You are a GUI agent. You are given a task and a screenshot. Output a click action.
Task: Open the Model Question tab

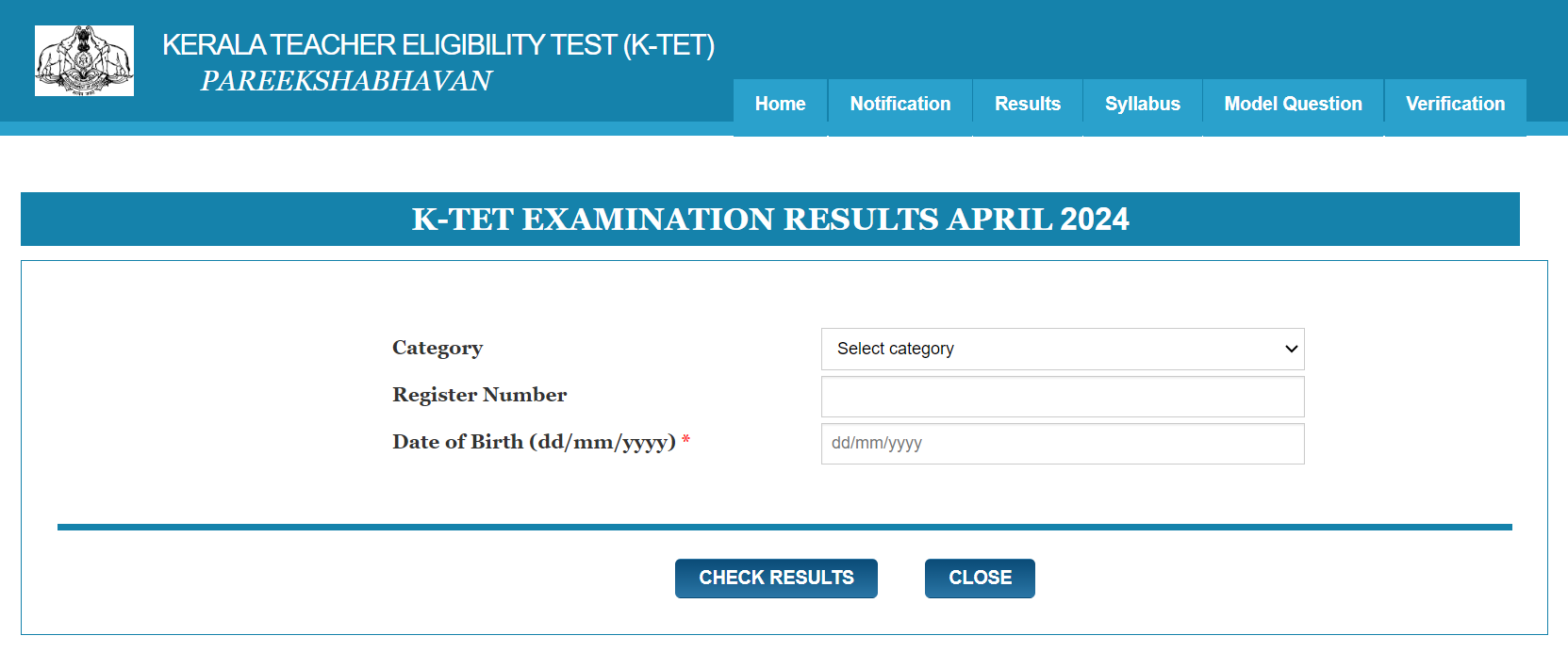1292,103
